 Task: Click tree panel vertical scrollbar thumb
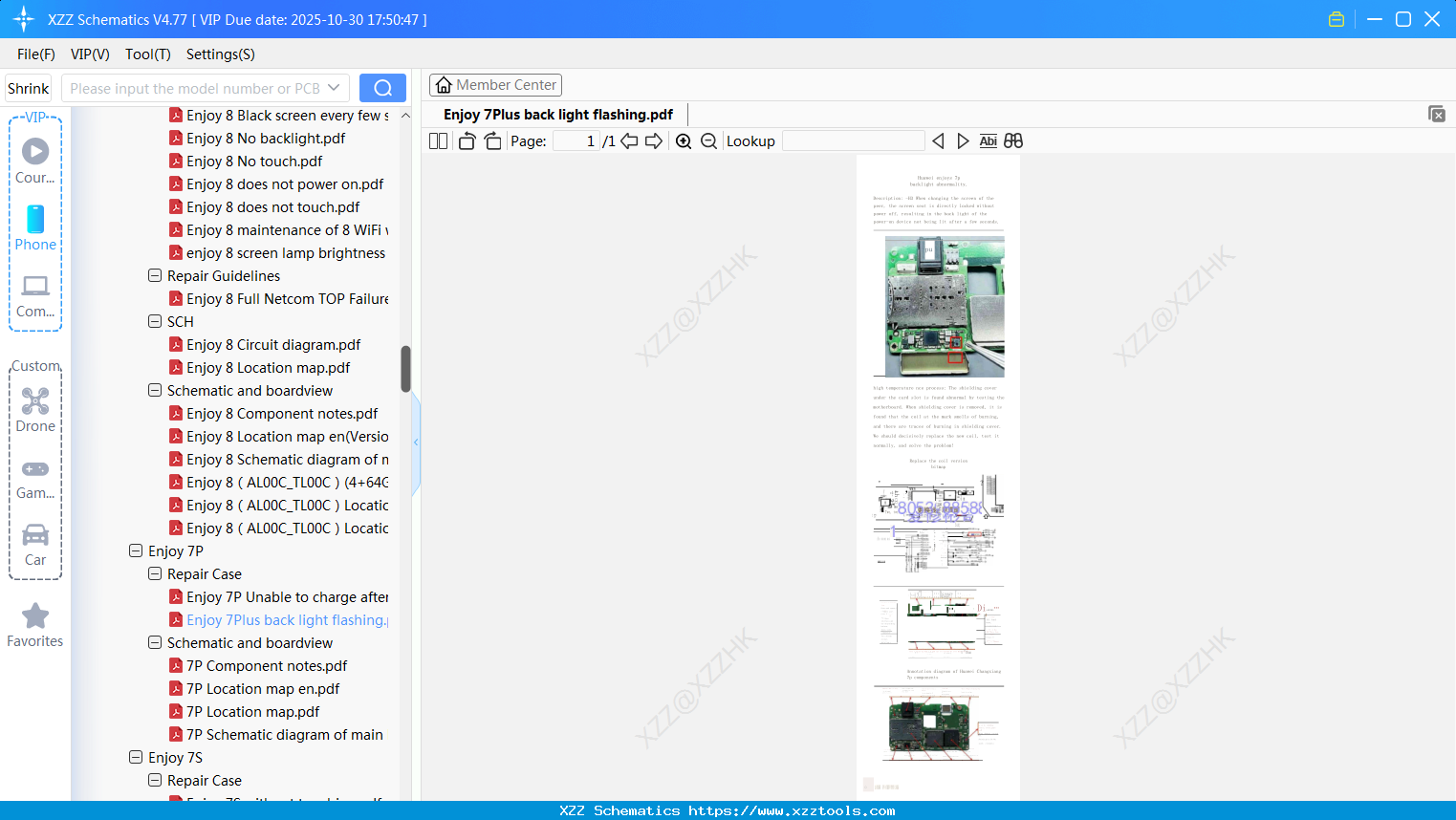tap(405, 369)
